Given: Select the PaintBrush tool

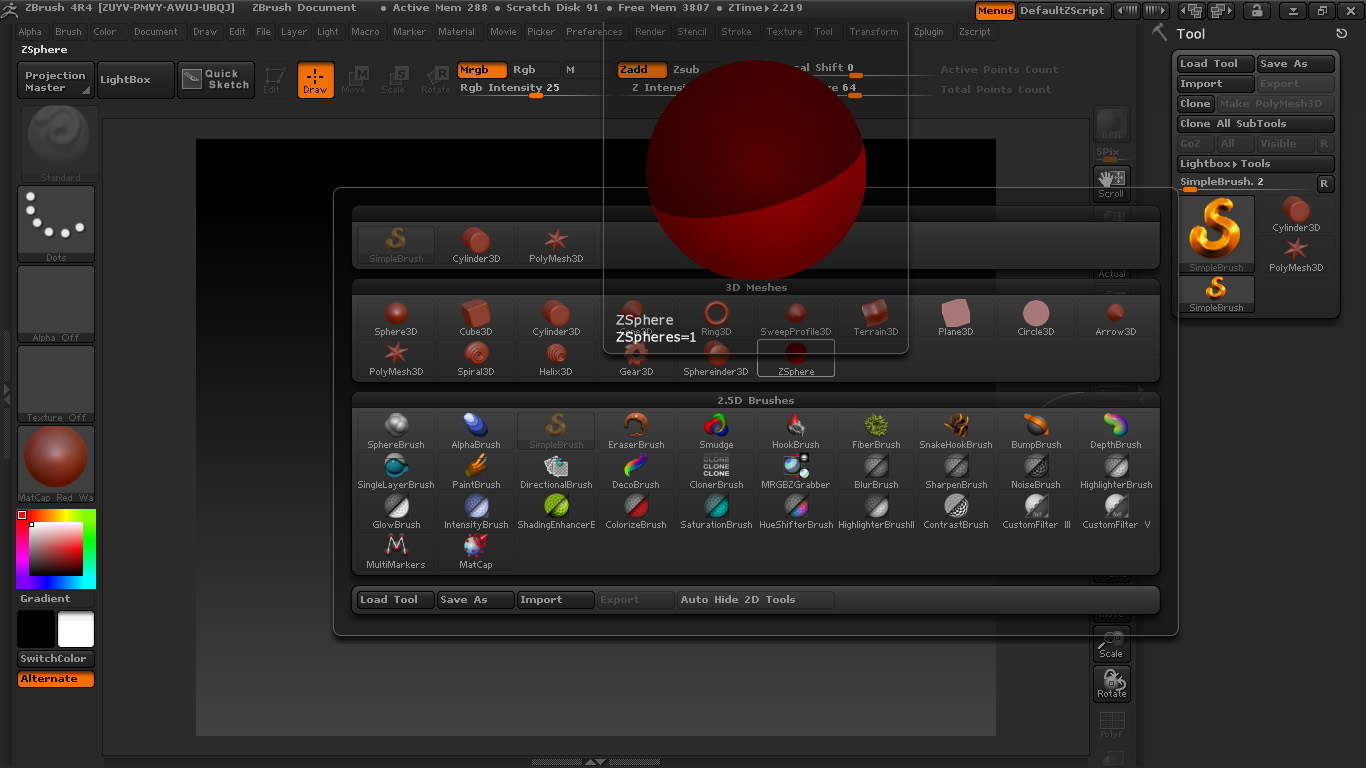Looking at the screenshot, I should (x=476, y=472).
